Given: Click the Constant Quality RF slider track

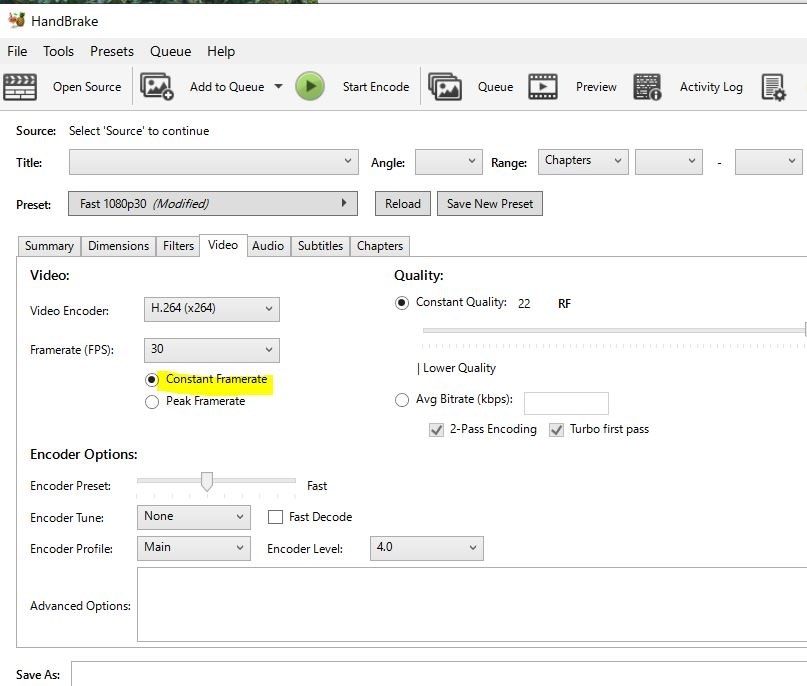Looking at the screenshot, I should pos(614,330).
